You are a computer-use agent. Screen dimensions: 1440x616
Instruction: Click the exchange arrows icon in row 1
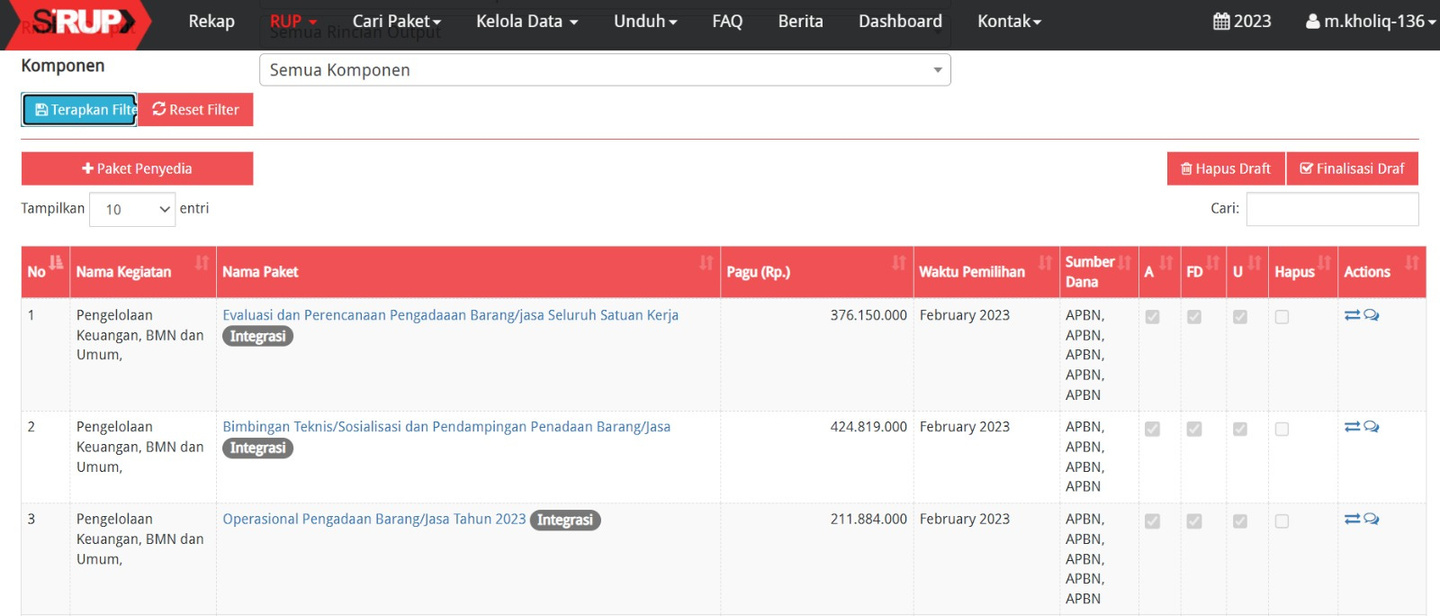1352,315
